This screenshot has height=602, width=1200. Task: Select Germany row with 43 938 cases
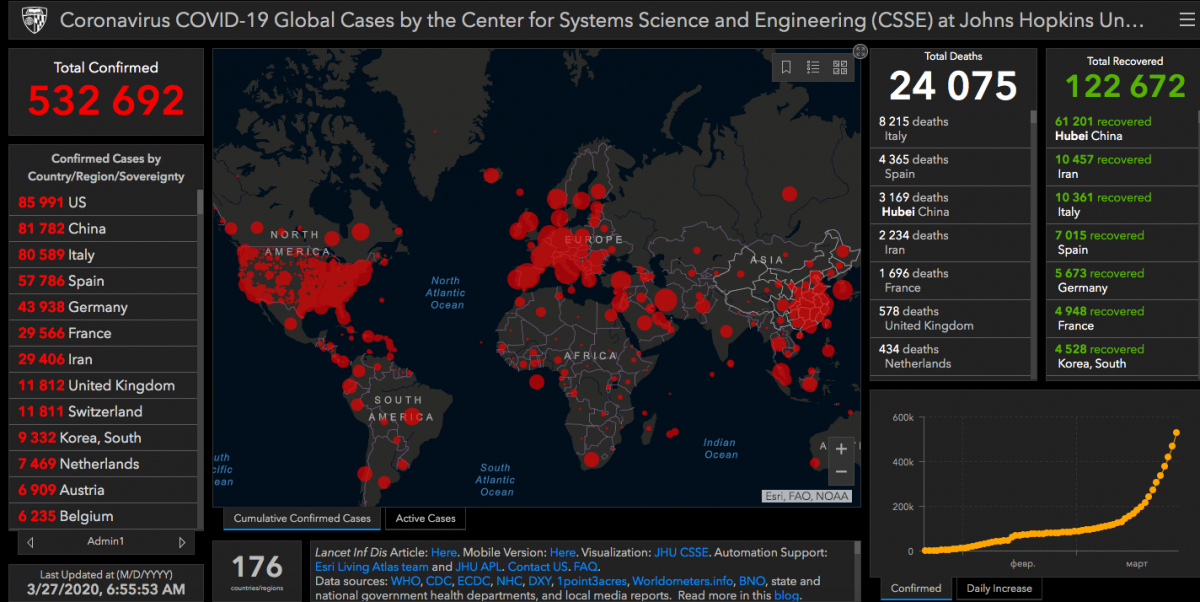[x=104, y=306]
